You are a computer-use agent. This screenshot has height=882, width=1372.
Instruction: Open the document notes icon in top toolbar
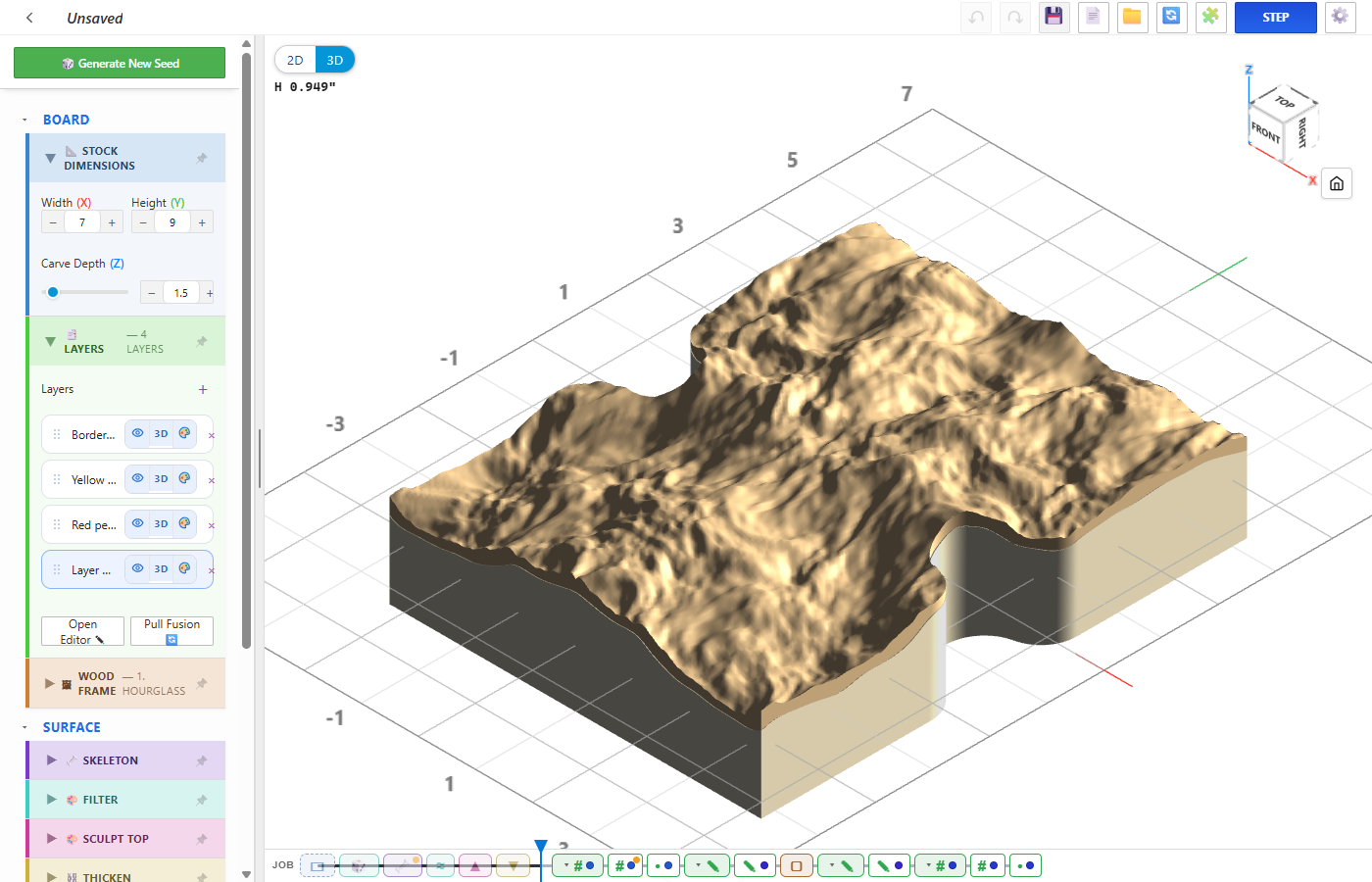[1093, 17]
